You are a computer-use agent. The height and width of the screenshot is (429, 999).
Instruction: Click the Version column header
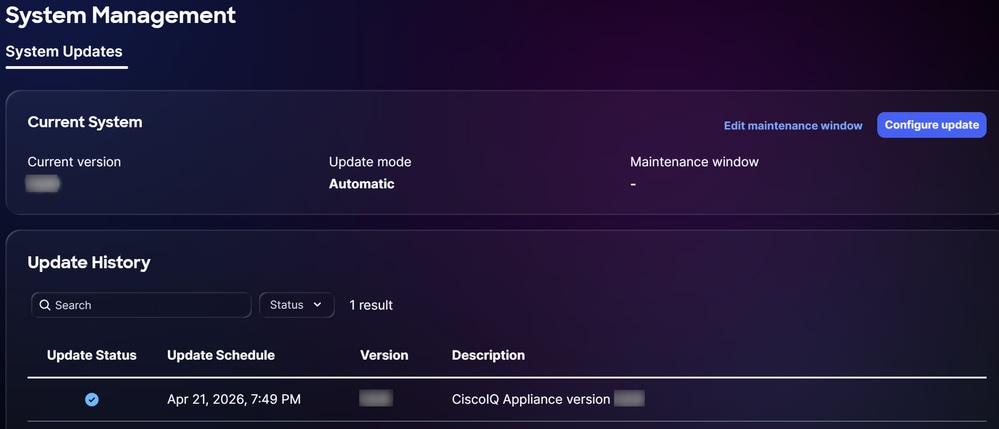384,355
